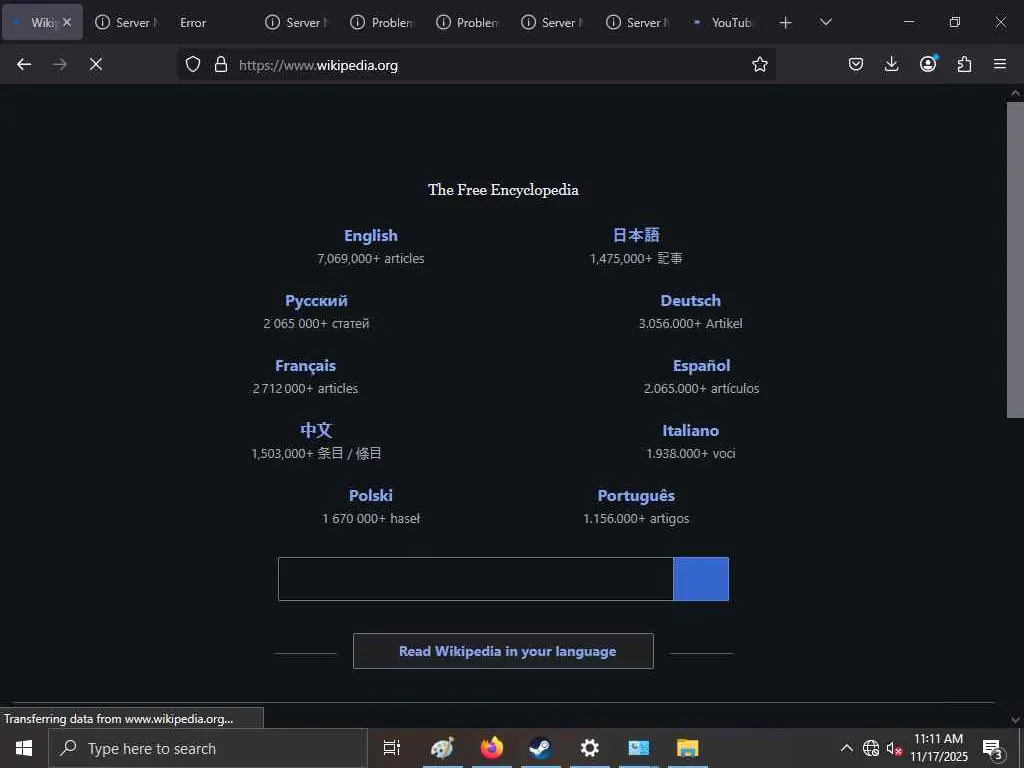Open the Deutsch Wikipedia link

tap(690, 300)
